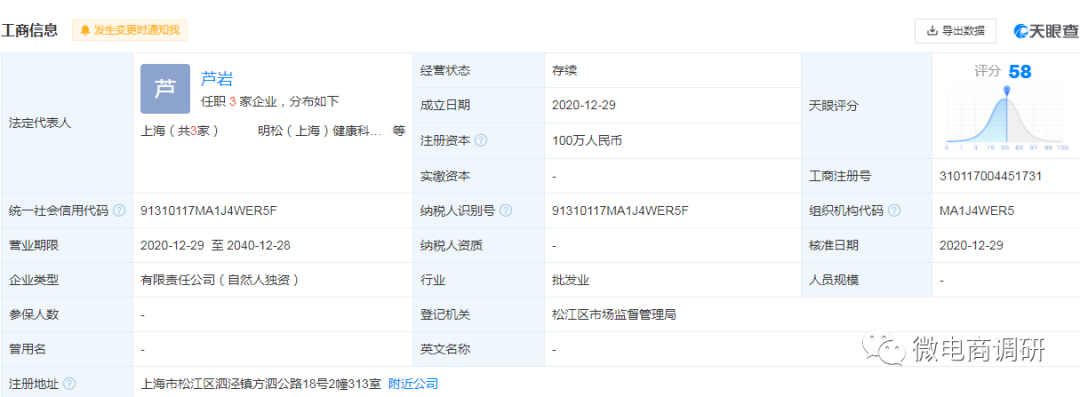
Task: Select 组织机构代码 value MA1J4WER5
Action: pyautogui.click(x=977, y=211)
